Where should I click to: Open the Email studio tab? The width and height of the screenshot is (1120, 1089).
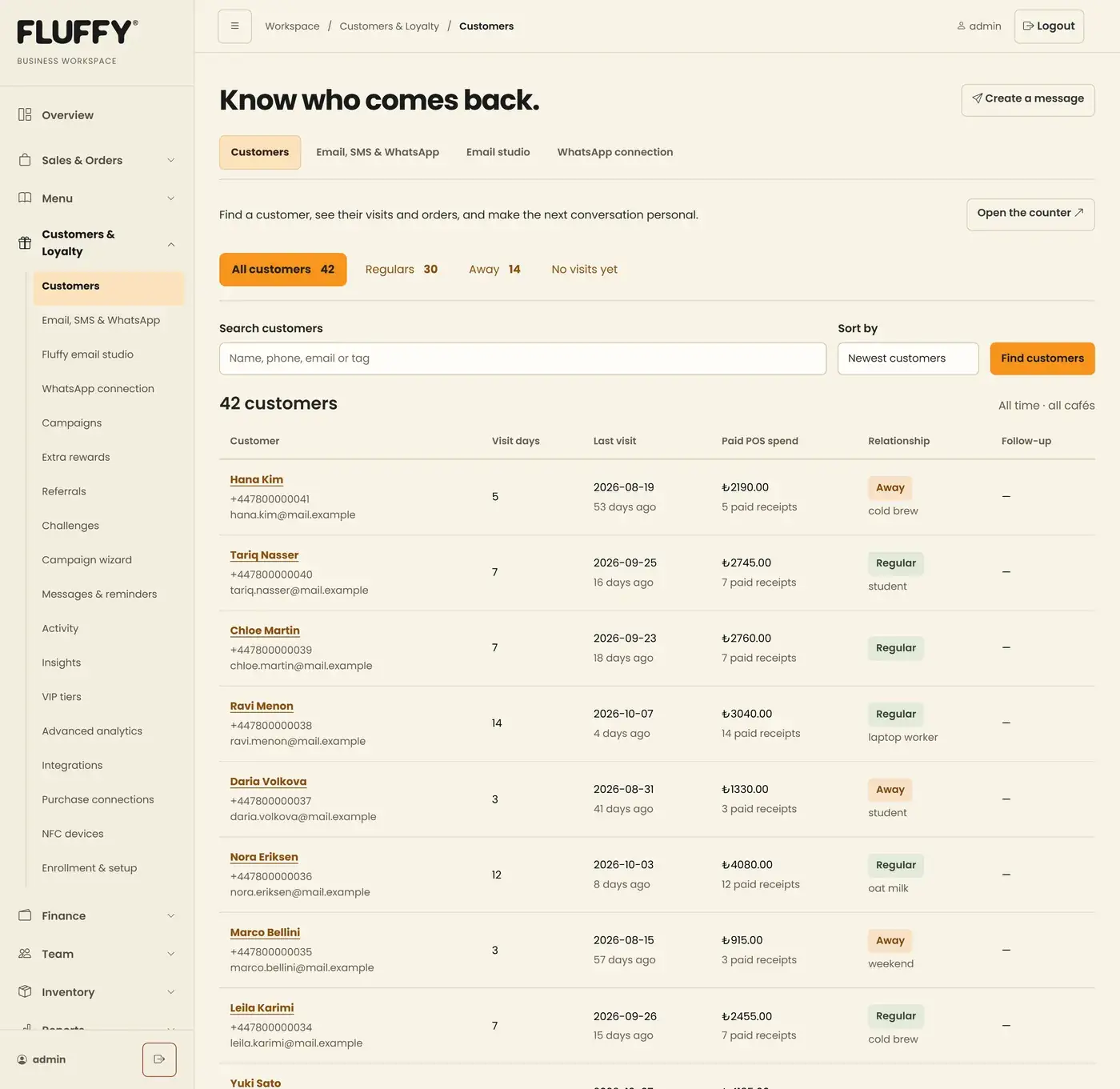tap(498, 152)
